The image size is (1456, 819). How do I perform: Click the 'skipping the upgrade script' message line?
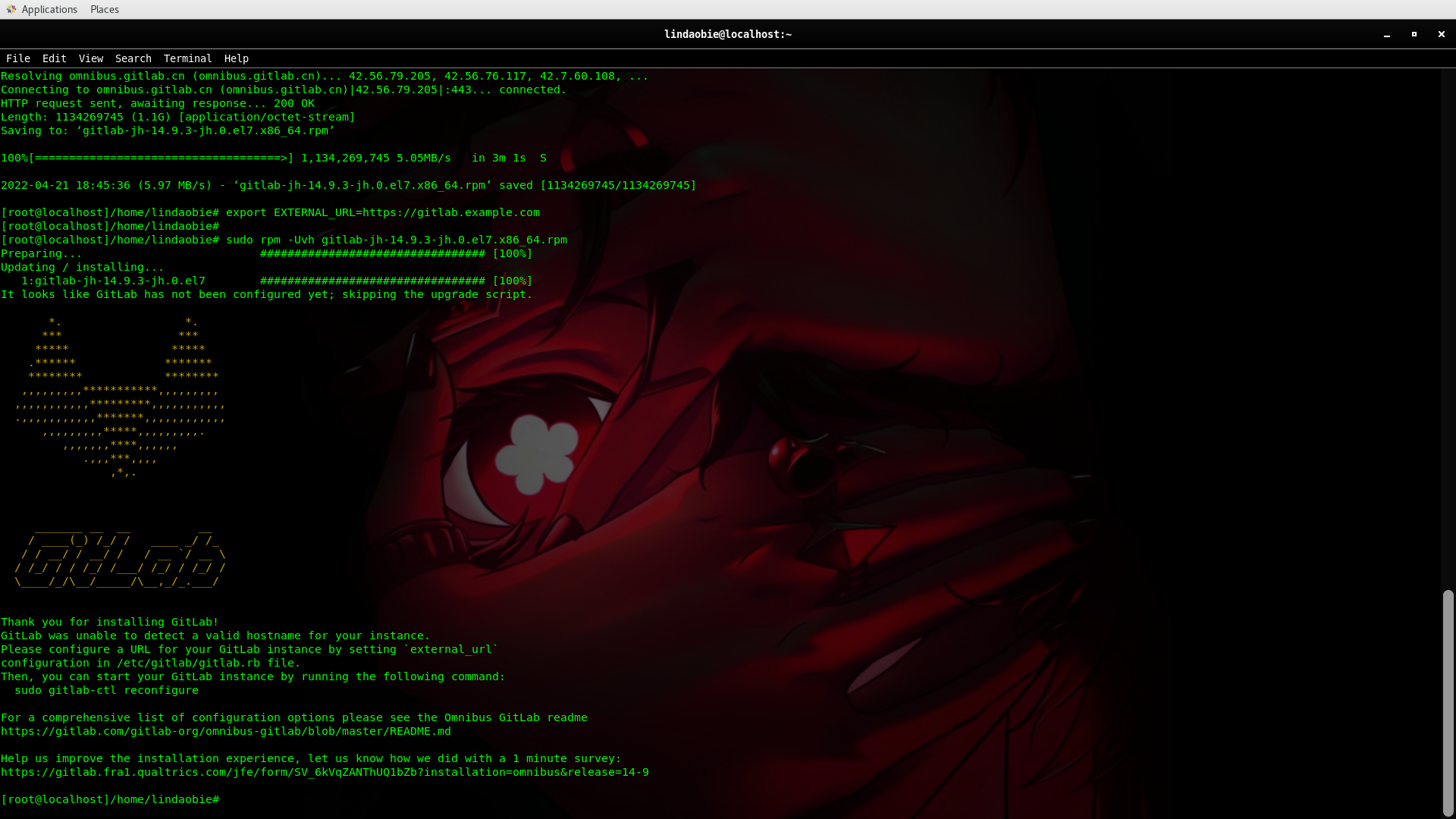(267, 294)
